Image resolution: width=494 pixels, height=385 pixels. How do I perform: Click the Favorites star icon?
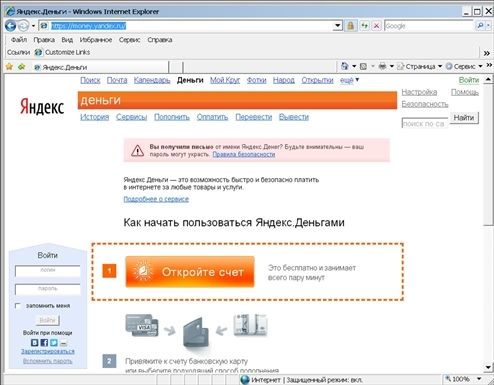[x=9, y=67]
